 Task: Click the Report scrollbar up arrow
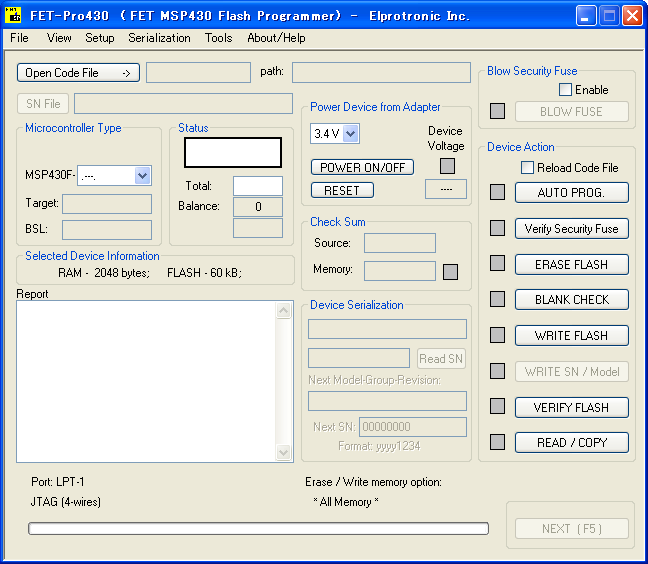click(x=284, y=310)
